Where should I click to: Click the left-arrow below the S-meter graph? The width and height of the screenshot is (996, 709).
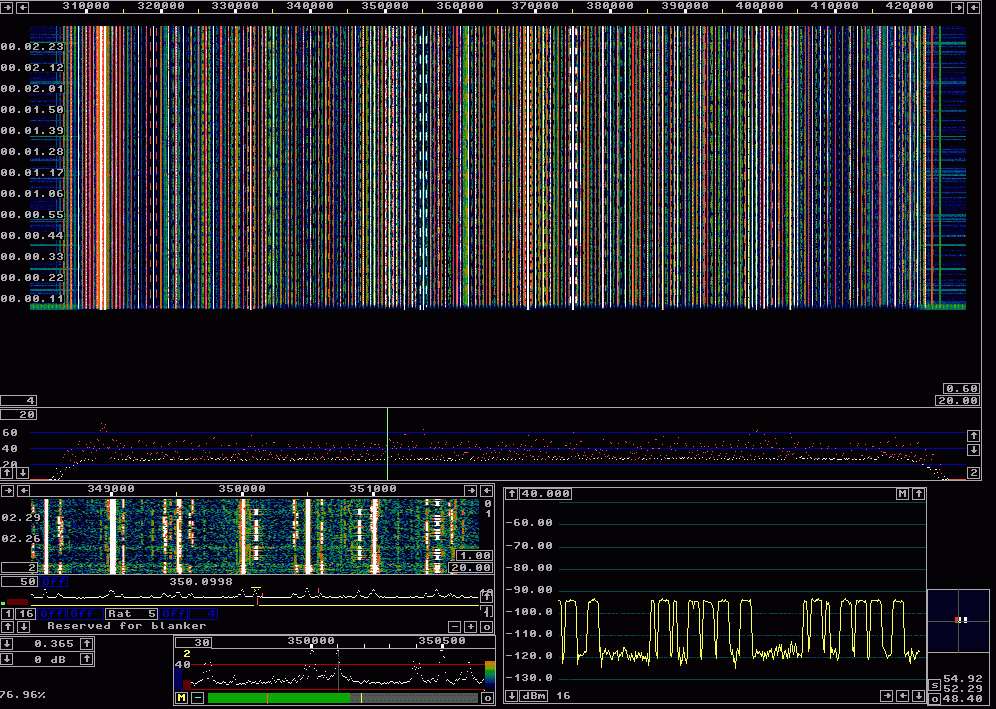click(903, 696)
